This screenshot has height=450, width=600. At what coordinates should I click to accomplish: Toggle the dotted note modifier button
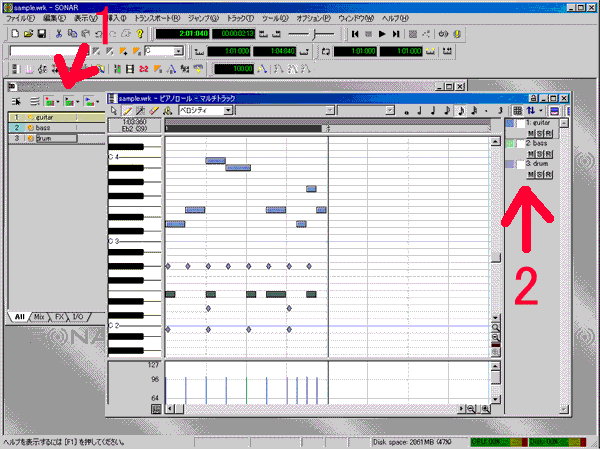tap(486, 111)
